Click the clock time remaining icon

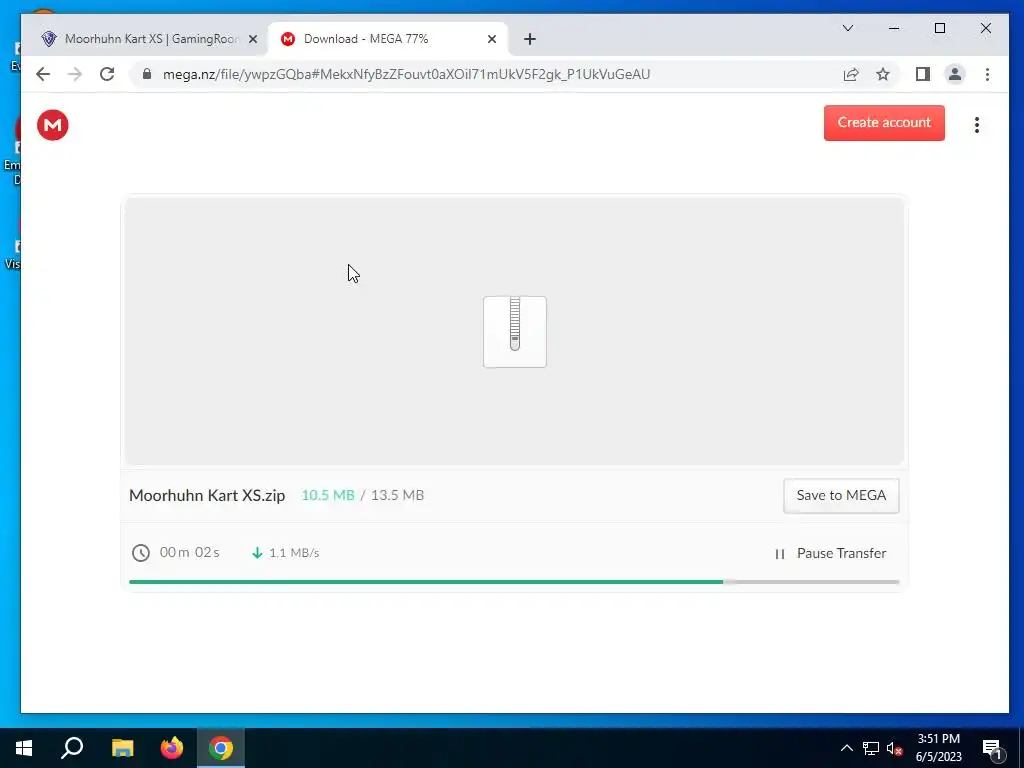coord(140,553)
